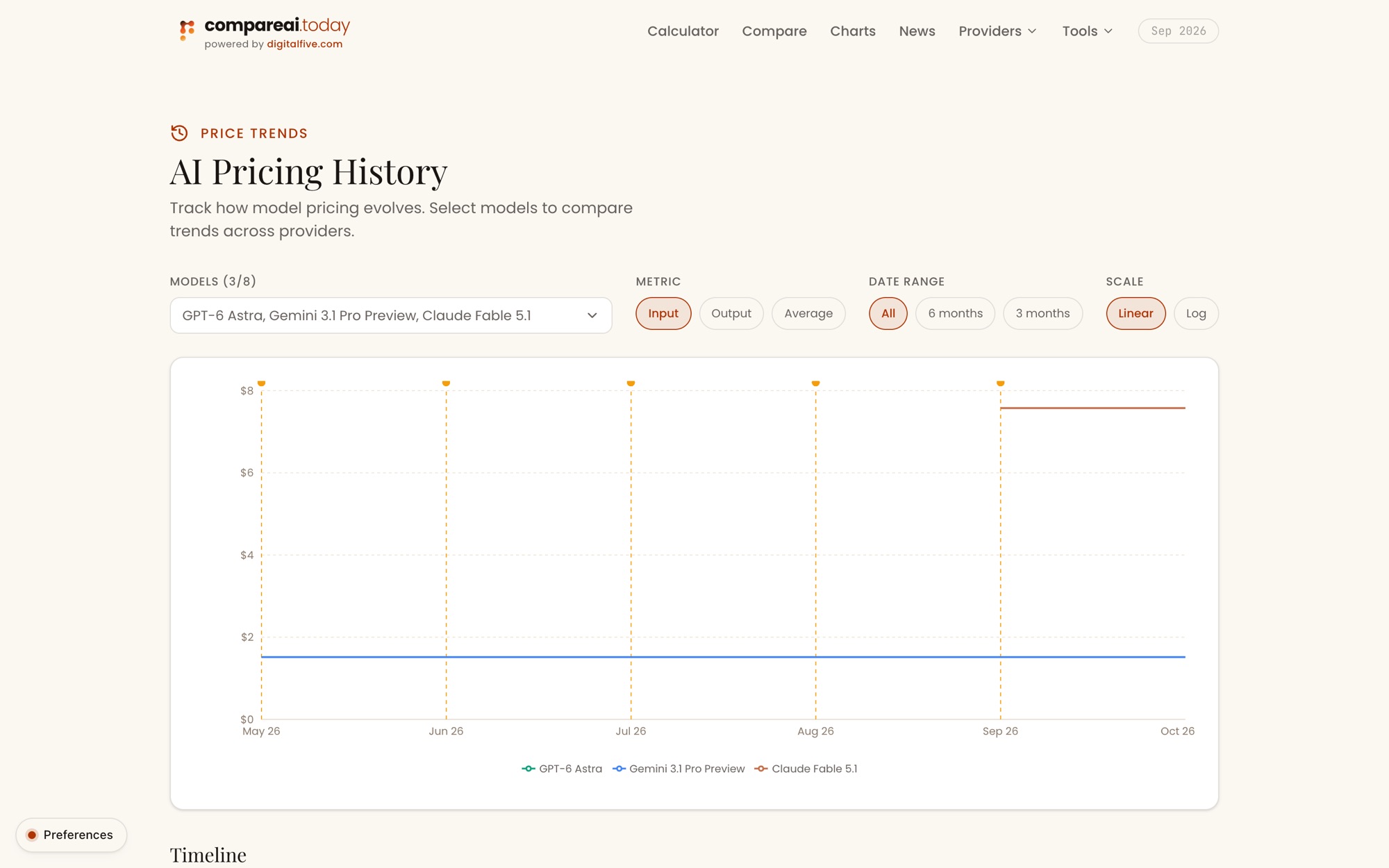Viewport: 1389px width, 868px height.
Task: Click the May 26 event marker dot
Action: (261, 383)
